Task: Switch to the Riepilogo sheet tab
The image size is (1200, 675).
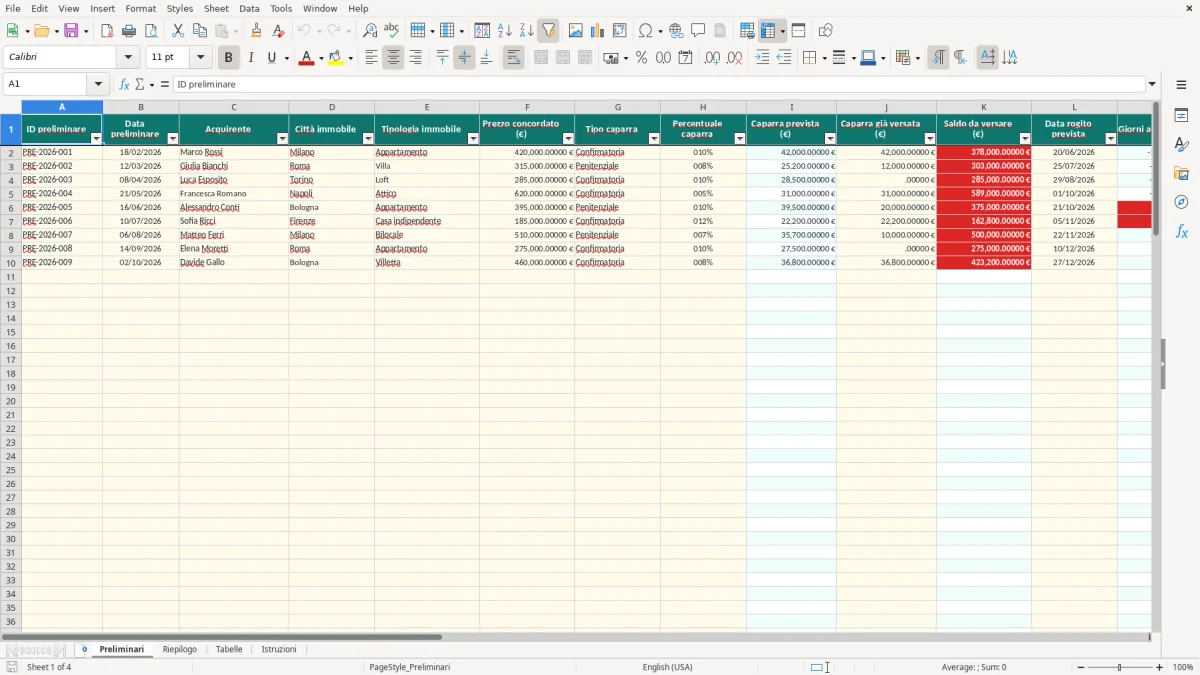Action: coord(180,650)
